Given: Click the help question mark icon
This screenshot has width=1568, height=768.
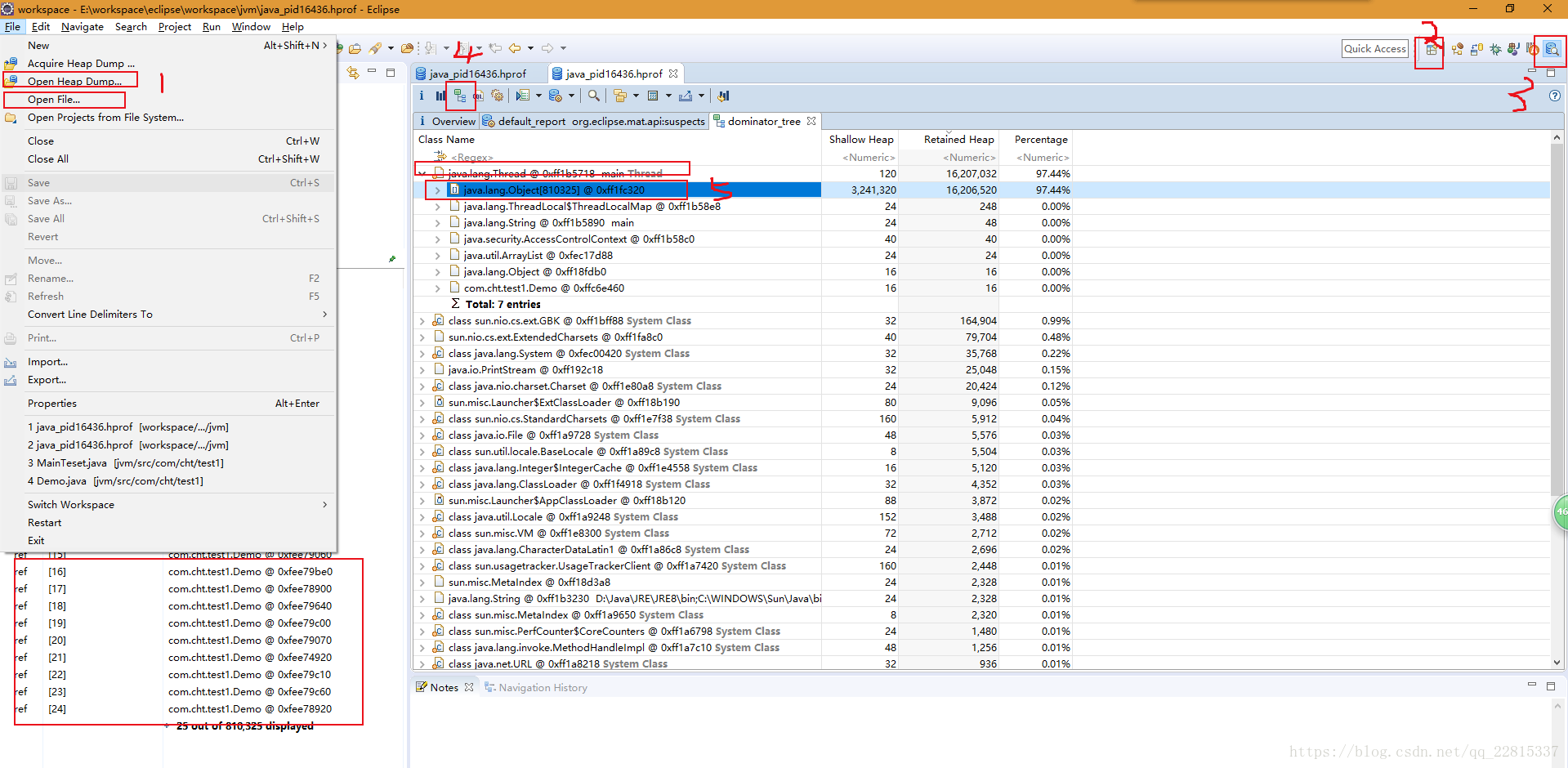Looking at the screenshot, I should (1555, 96).
